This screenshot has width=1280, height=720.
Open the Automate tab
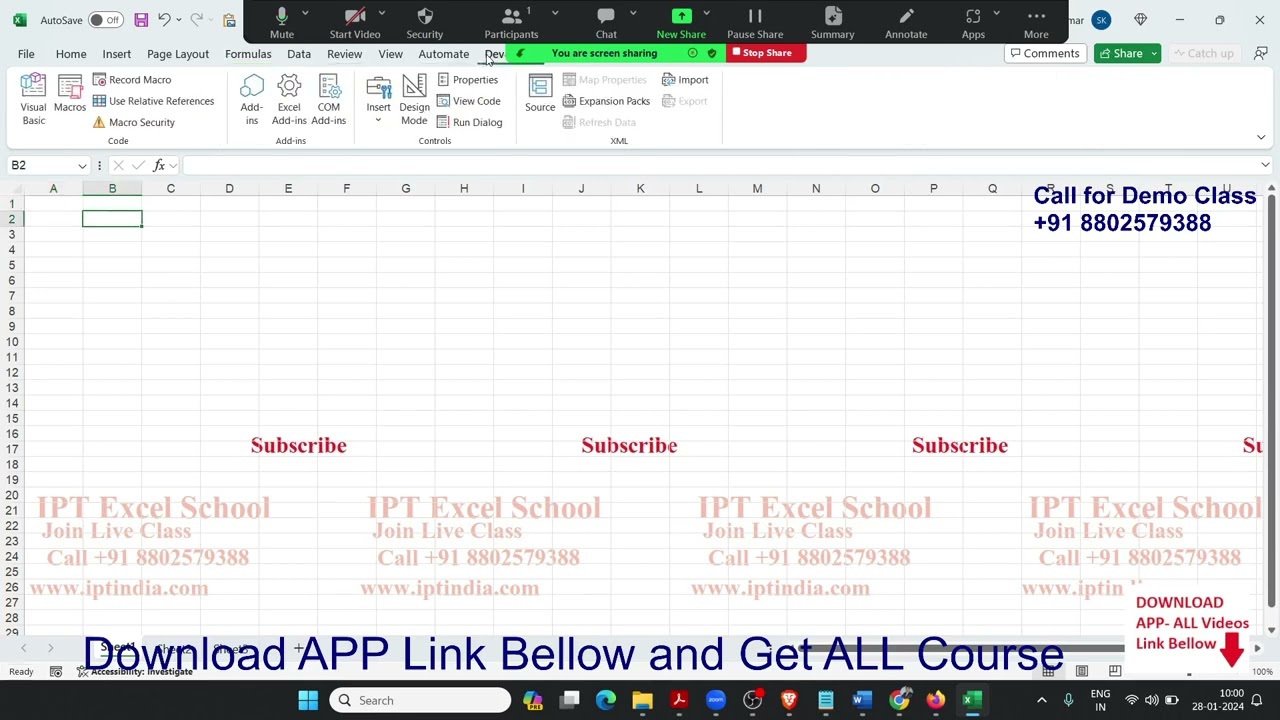(443, 54)
